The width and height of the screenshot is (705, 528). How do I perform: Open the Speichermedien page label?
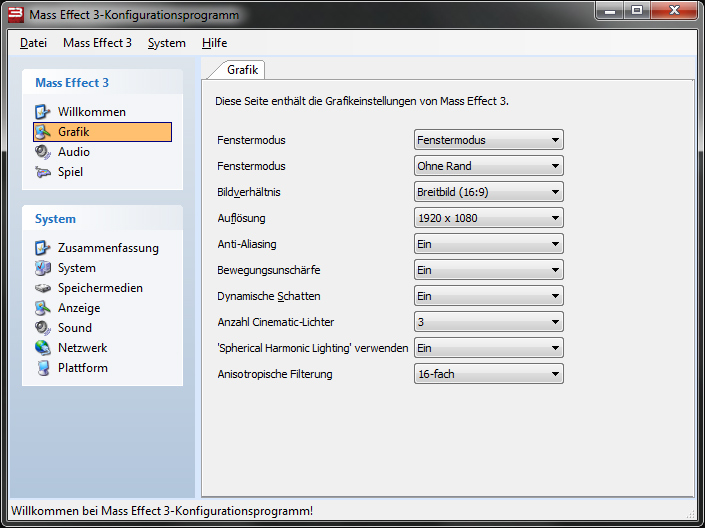point(100,288)
